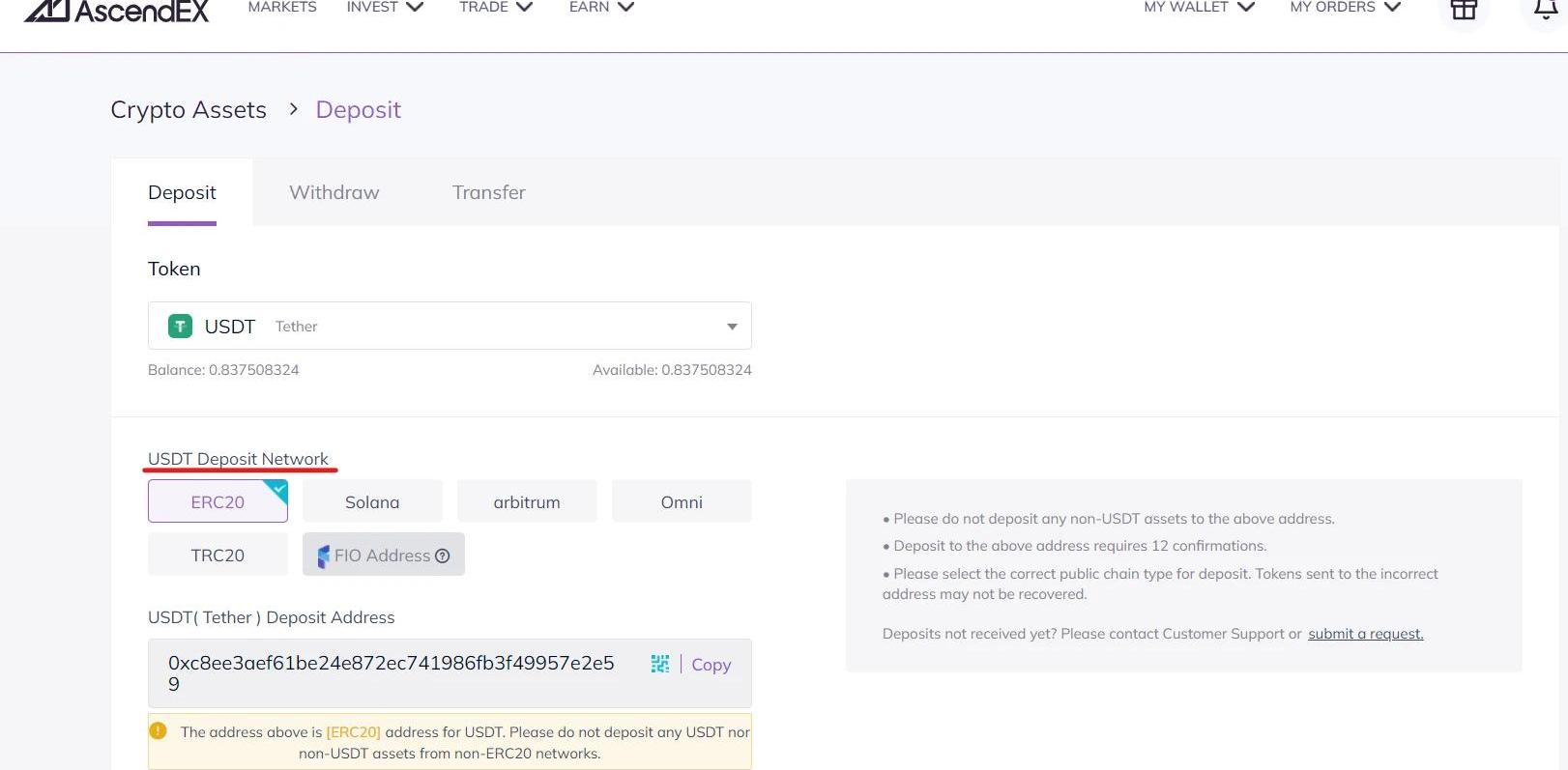Screen dimensions: 1568x770
Task: Click the AscendEX logo
Action: [116, 10]
